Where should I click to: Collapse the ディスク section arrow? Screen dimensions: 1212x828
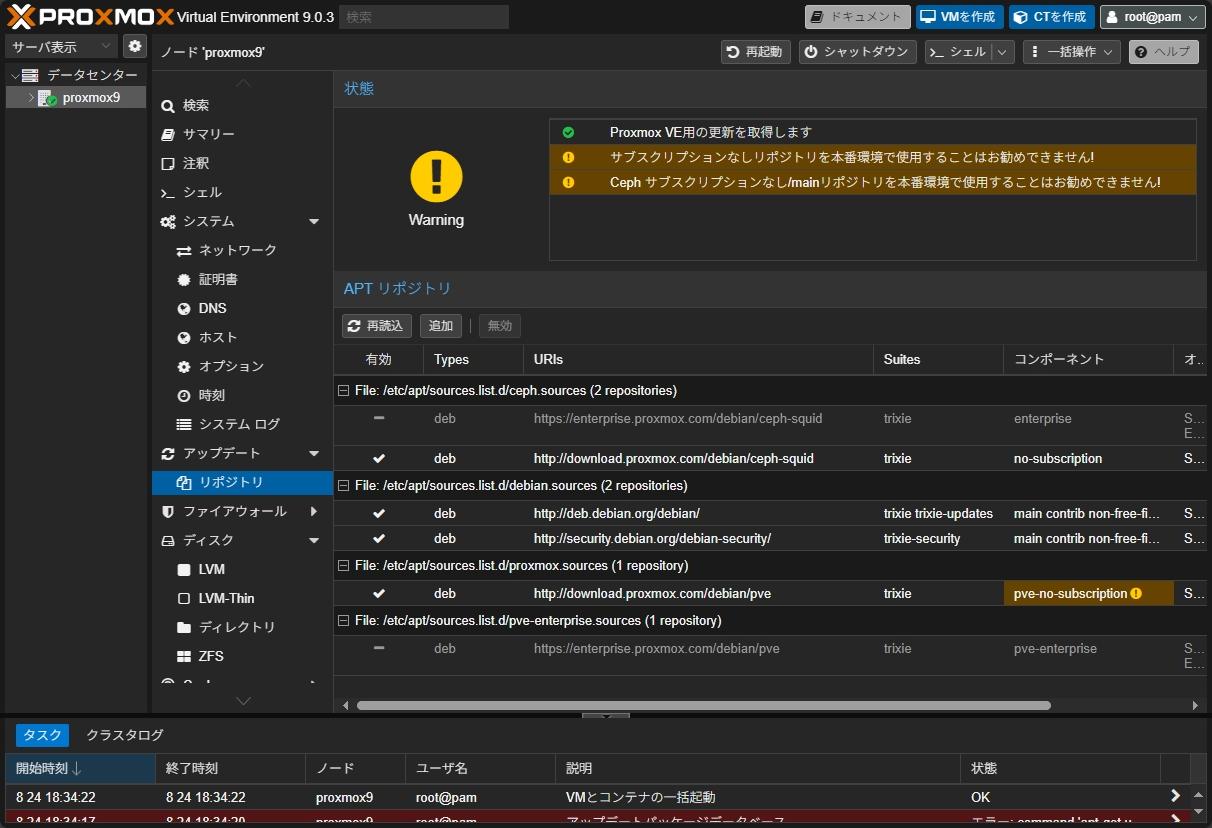click(314, 540)
